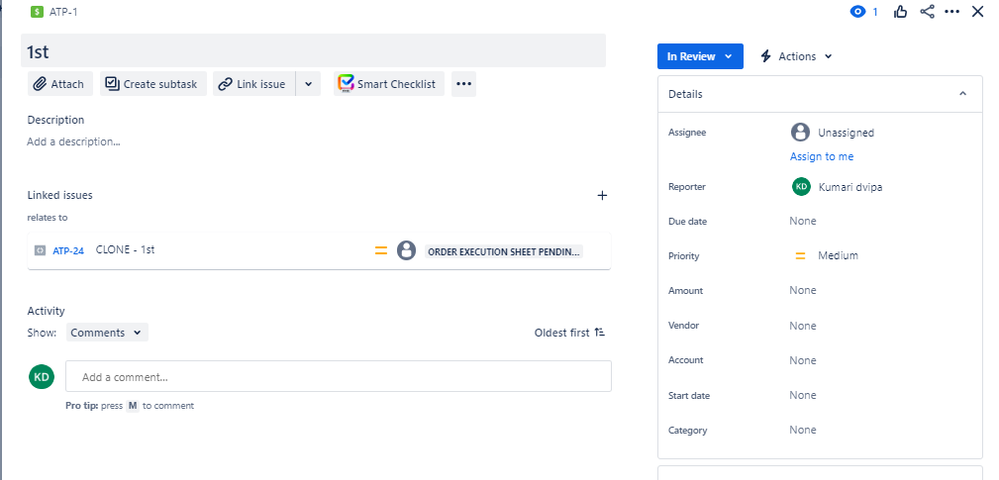999x480 pixels.
Task: Open the Actions menu
Action: (x=796, y=56)
